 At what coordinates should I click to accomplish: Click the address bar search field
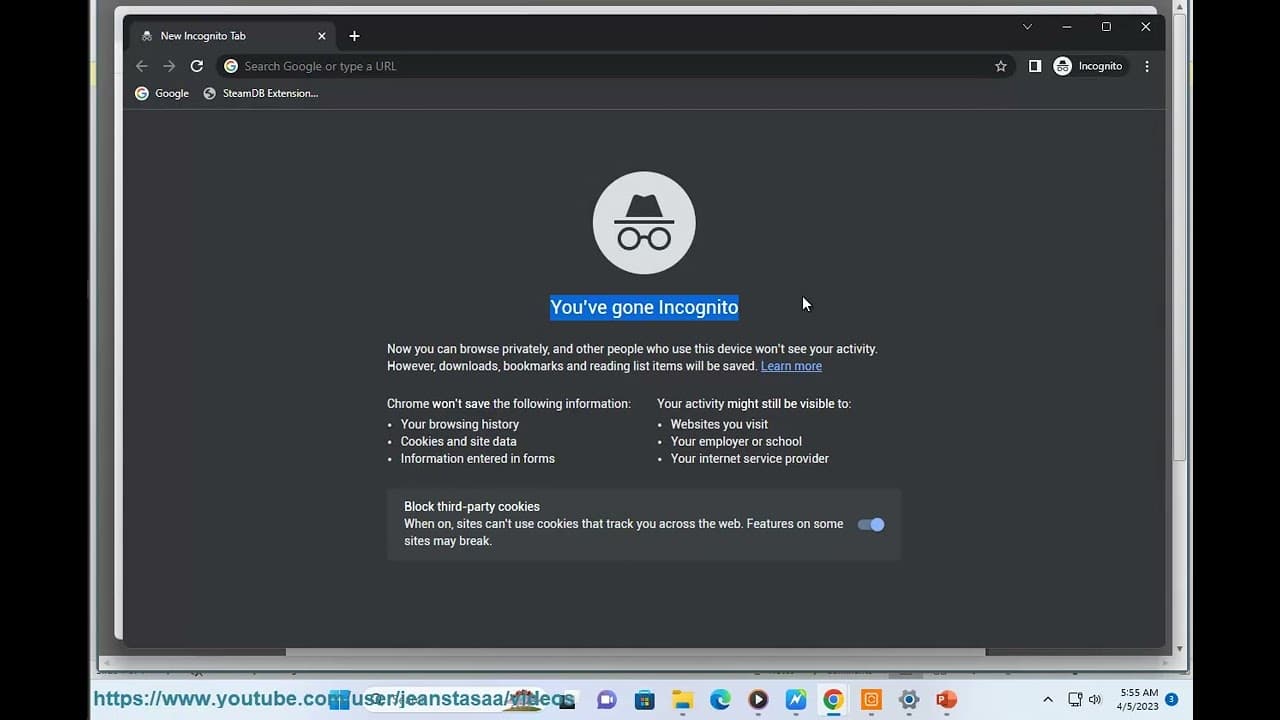coord(615,66)
